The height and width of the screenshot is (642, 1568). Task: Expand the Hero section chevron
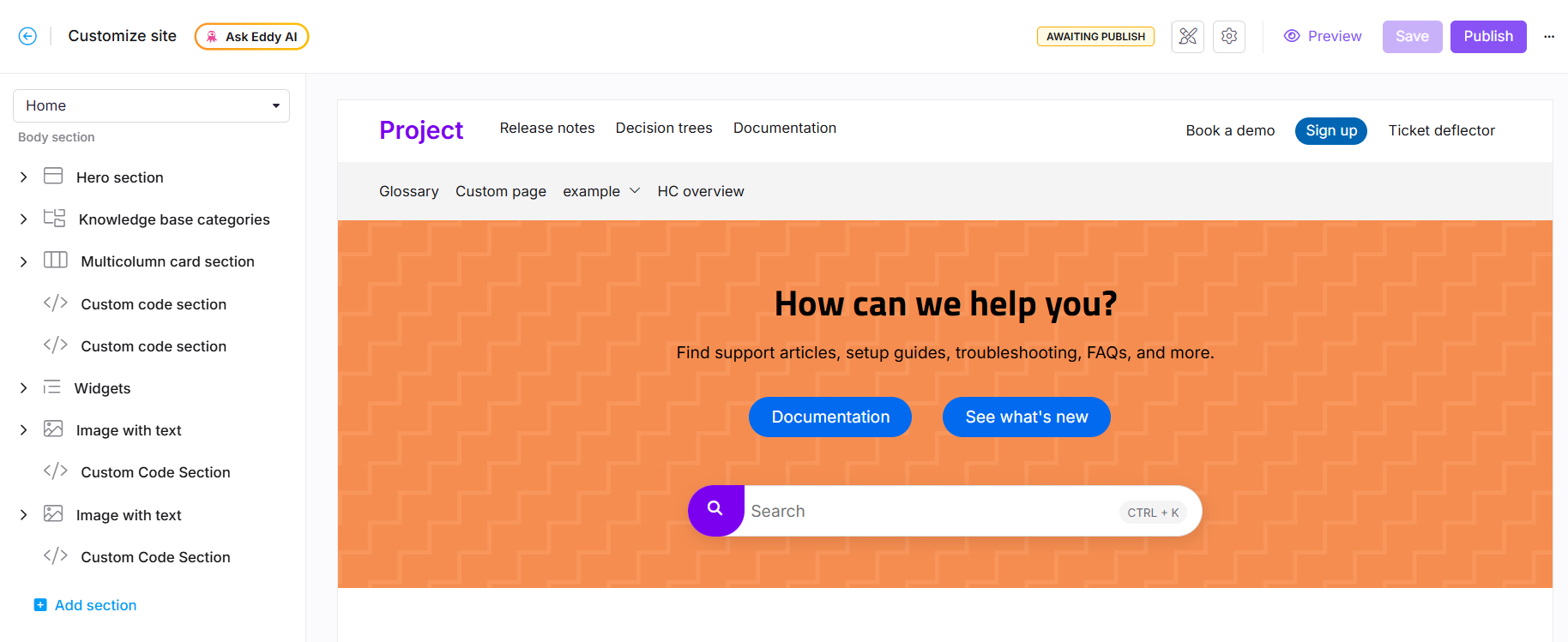[x=23, y=177]
